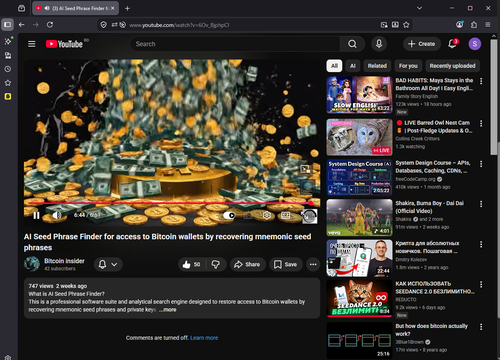The width and height of the screenshot is (500, 360).
Task: Open the Bitcoin insider channel name
Action: tap(64, 261)
